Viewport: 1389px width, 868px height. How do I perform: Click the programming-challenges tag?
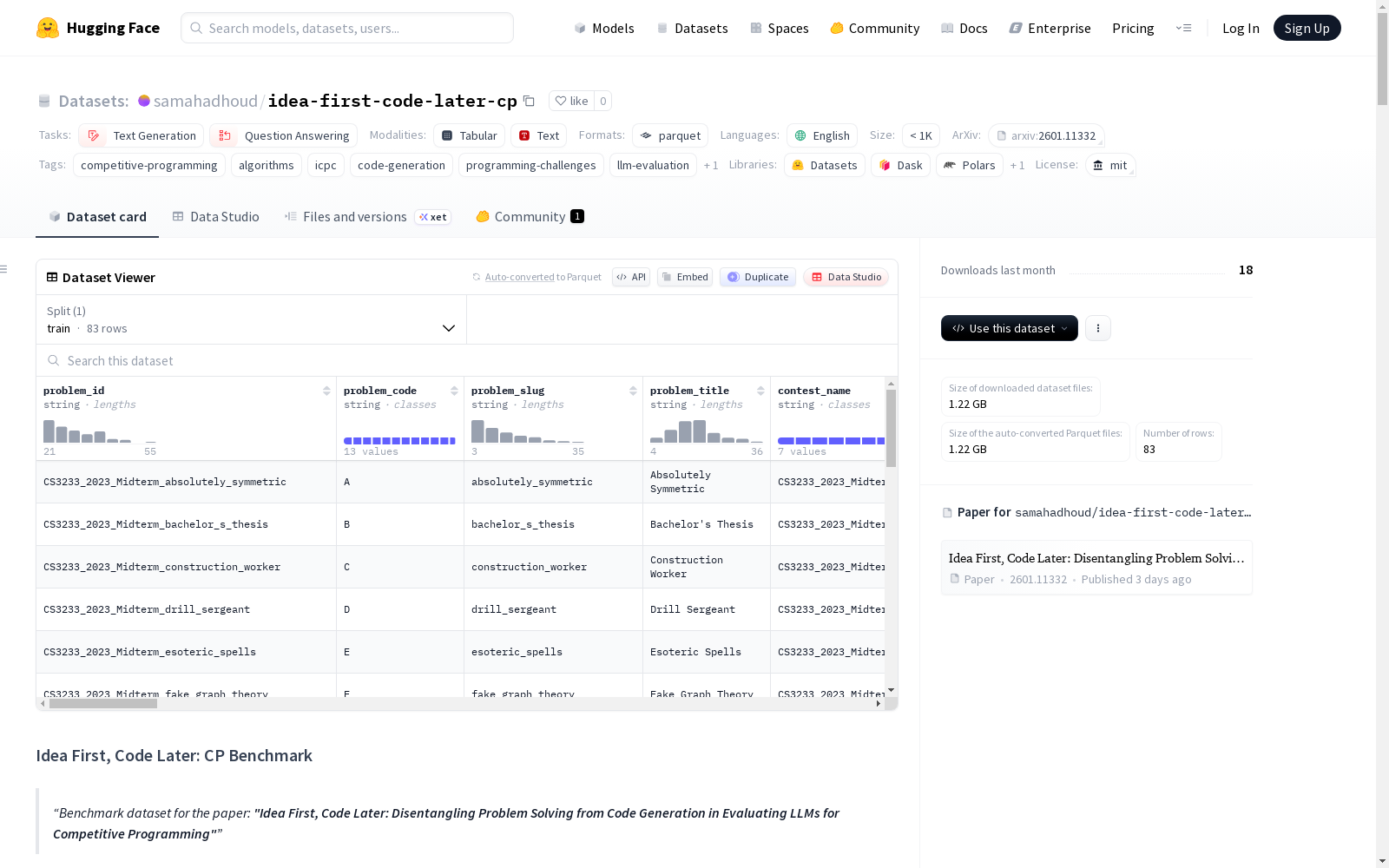(x=531, y=165)
